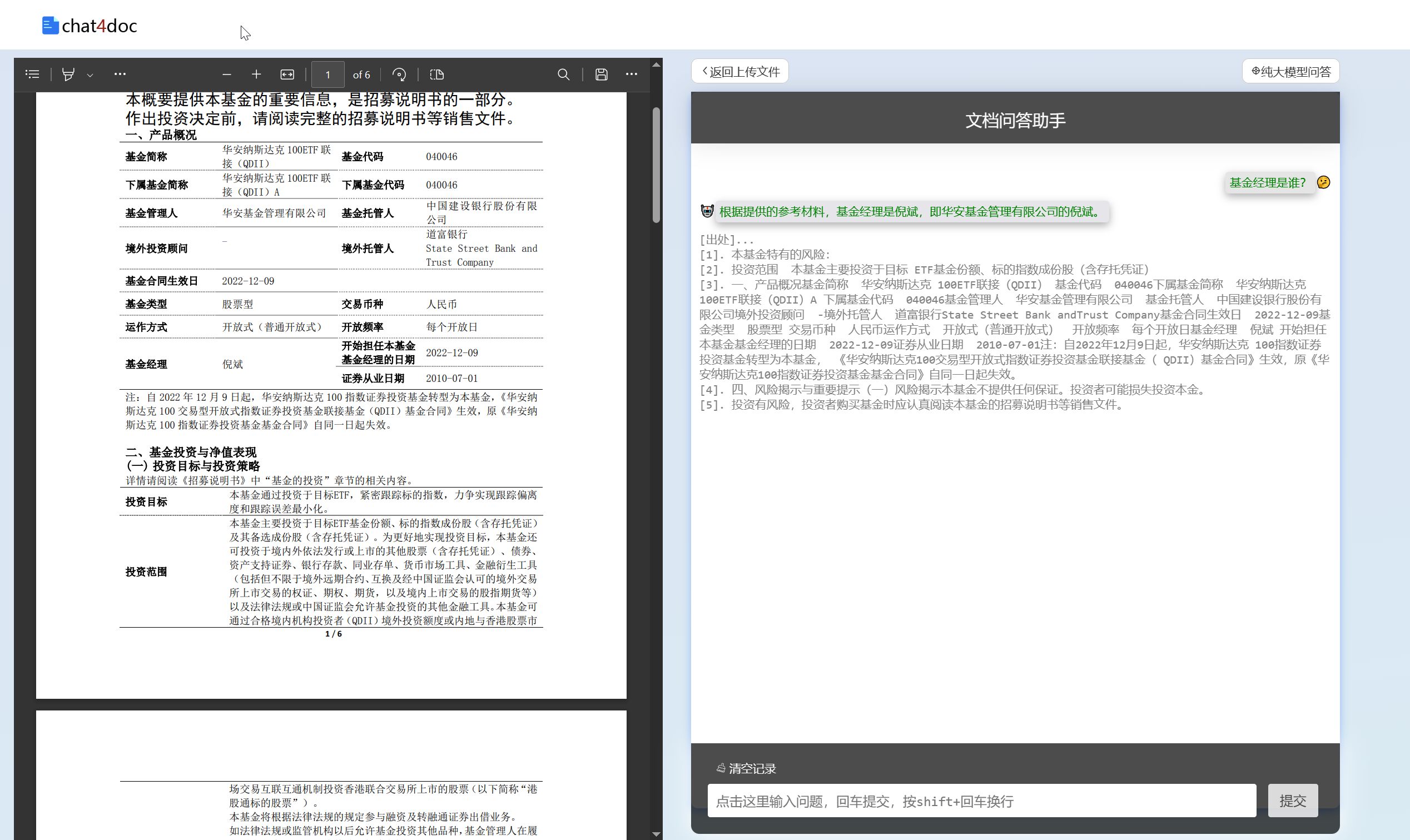Click the 基金合同生效日 date 2022-12-09
The height and width of the screenshot is (840, 1410).
[248, 281]
